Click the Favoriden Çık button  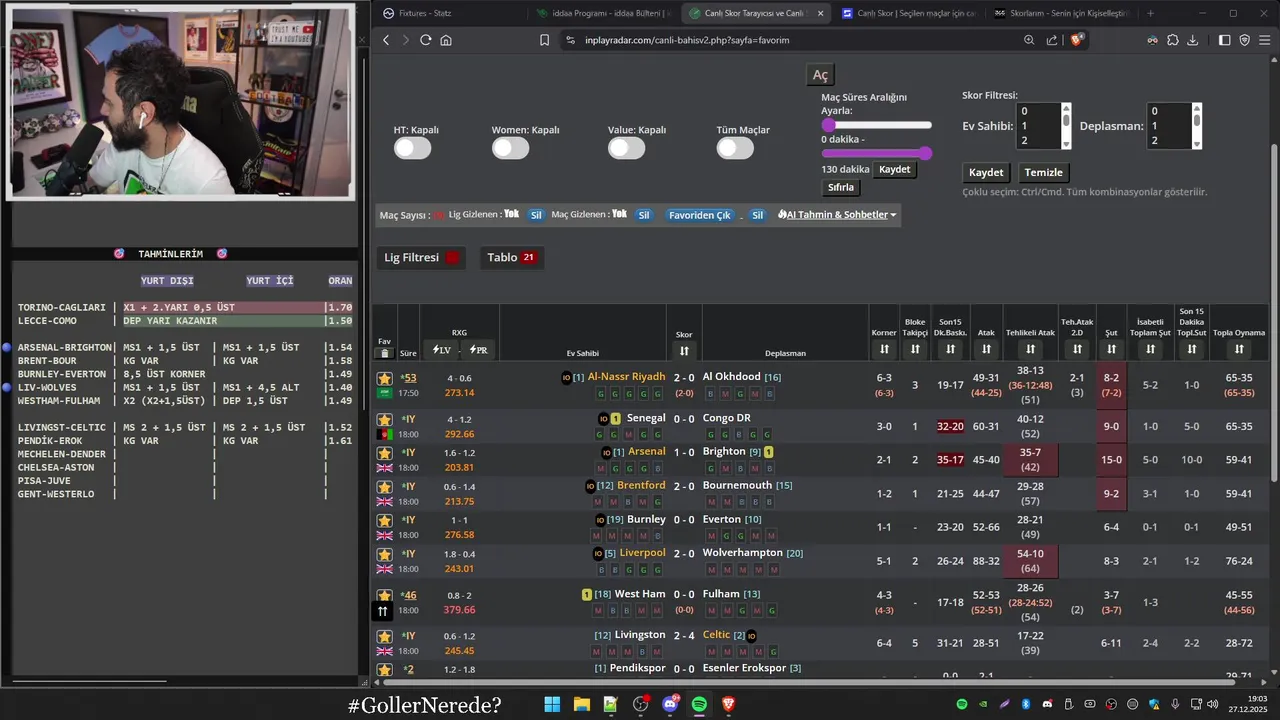pyautogui.click(x=700, y=215)
